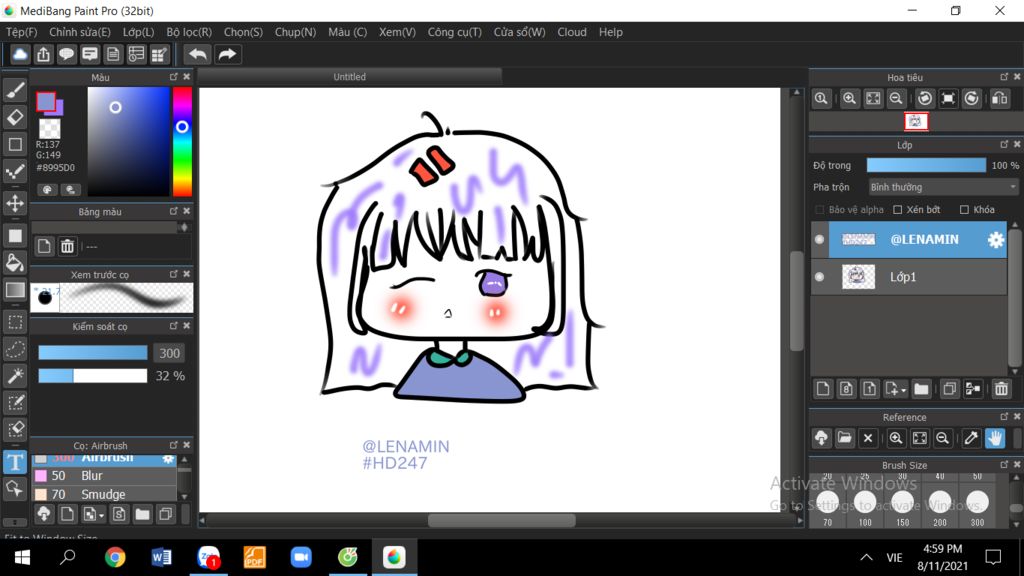Screen dimensions: 1024x576
Task: Click the brush opacity 32% slider
Action: click(93, 376)
